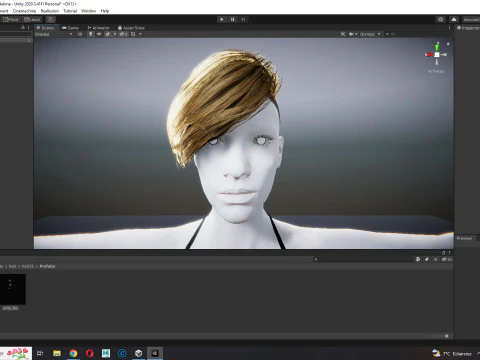
Task: Open the Help menu
Action: [105, 11]
